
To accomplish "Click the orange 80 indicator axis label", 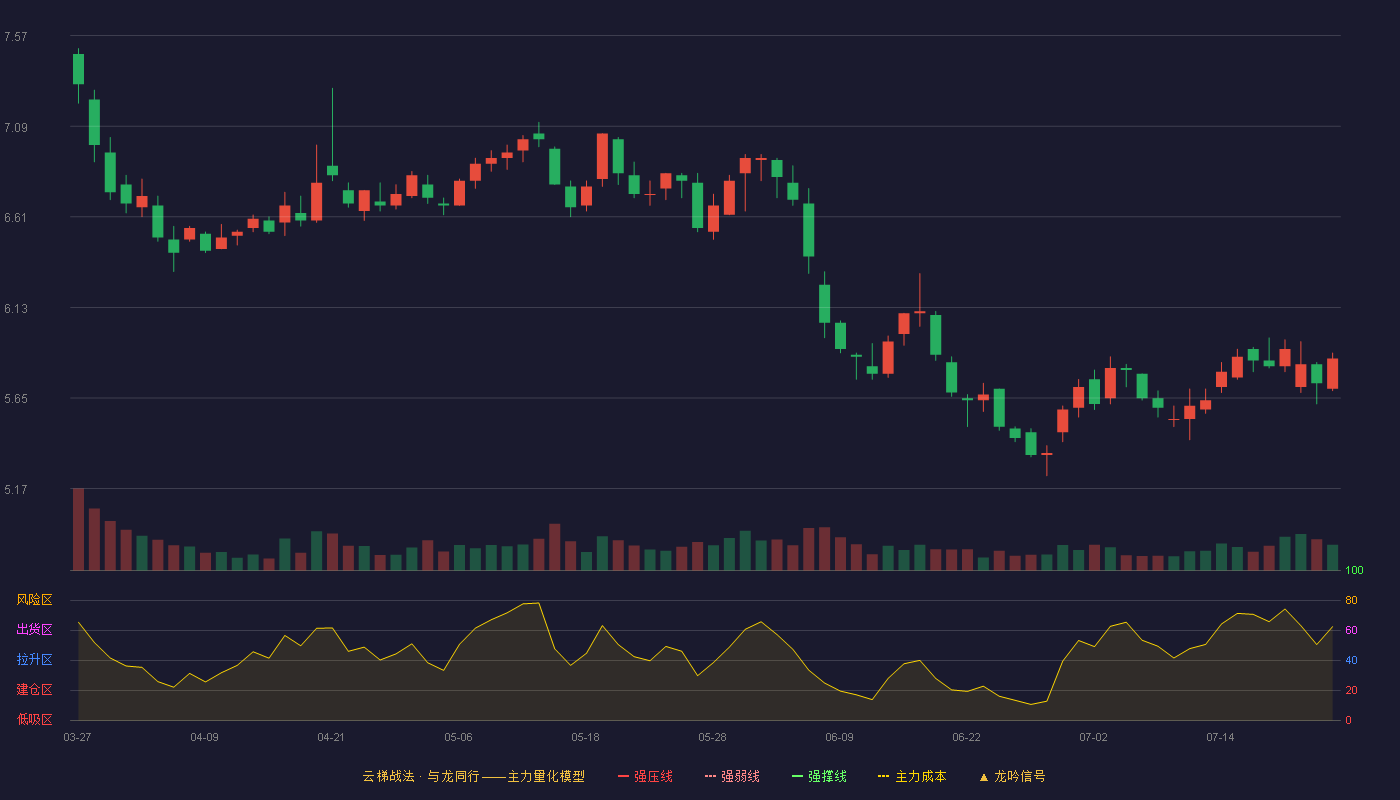I will 1351,600.
